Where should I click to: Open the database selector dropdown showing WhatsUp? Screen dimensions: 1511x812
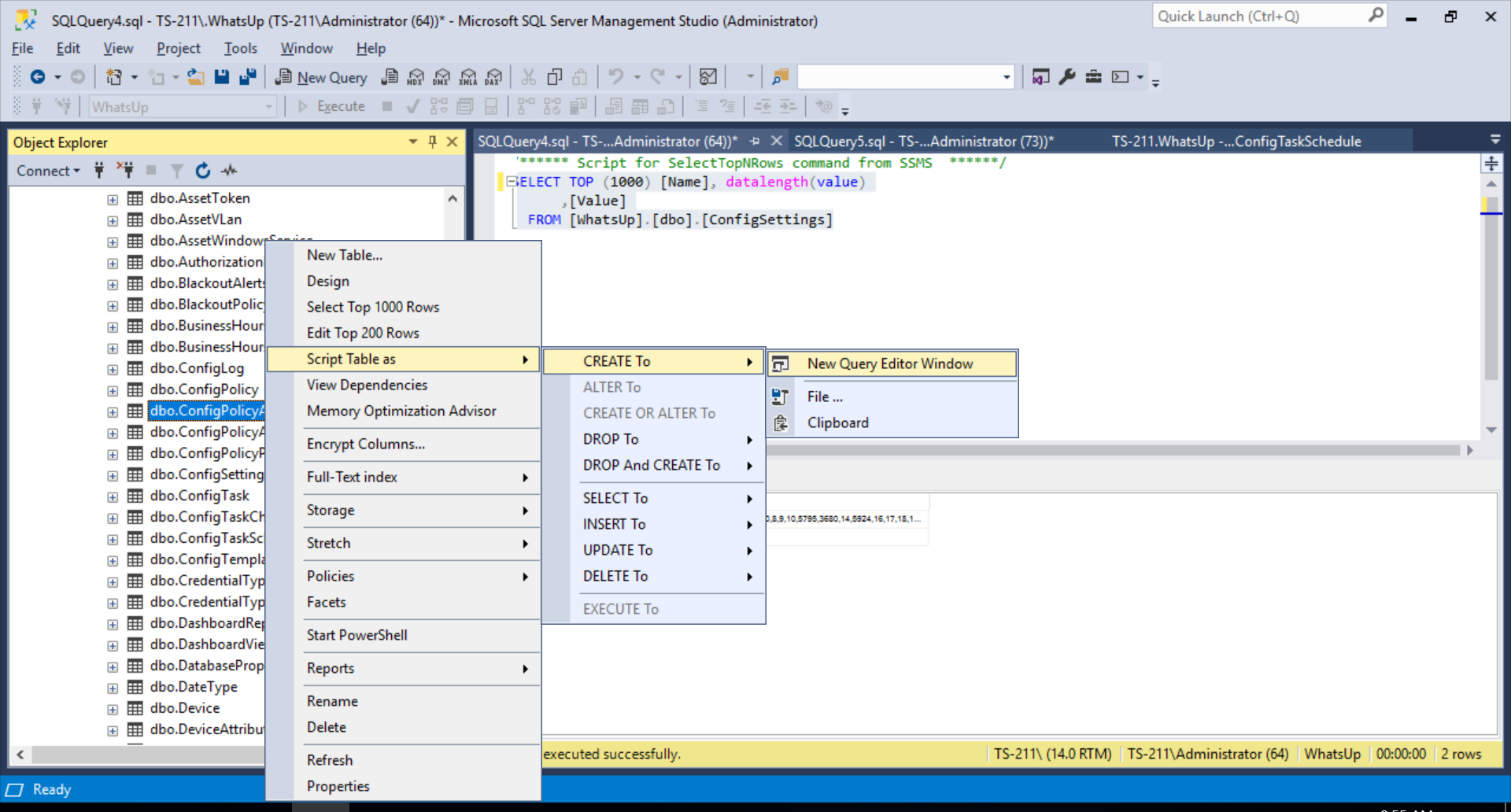(x=270, y=106)
